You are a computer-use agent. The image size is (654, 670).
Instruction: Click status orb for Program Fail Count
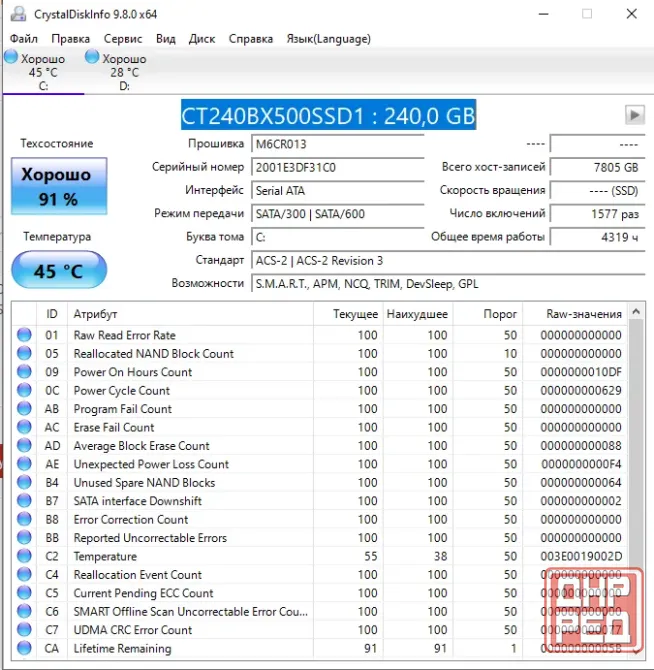[x=24, y=408]
